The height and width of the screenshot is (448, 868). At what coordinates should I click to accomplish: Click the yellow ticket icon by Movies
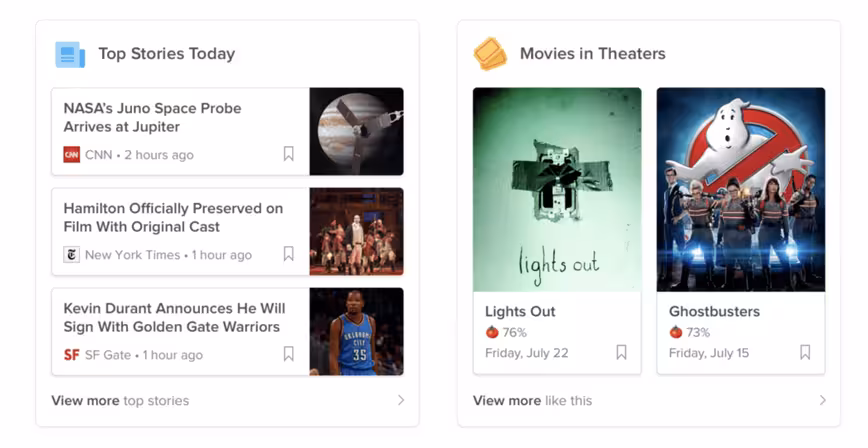tap(490, 54)
